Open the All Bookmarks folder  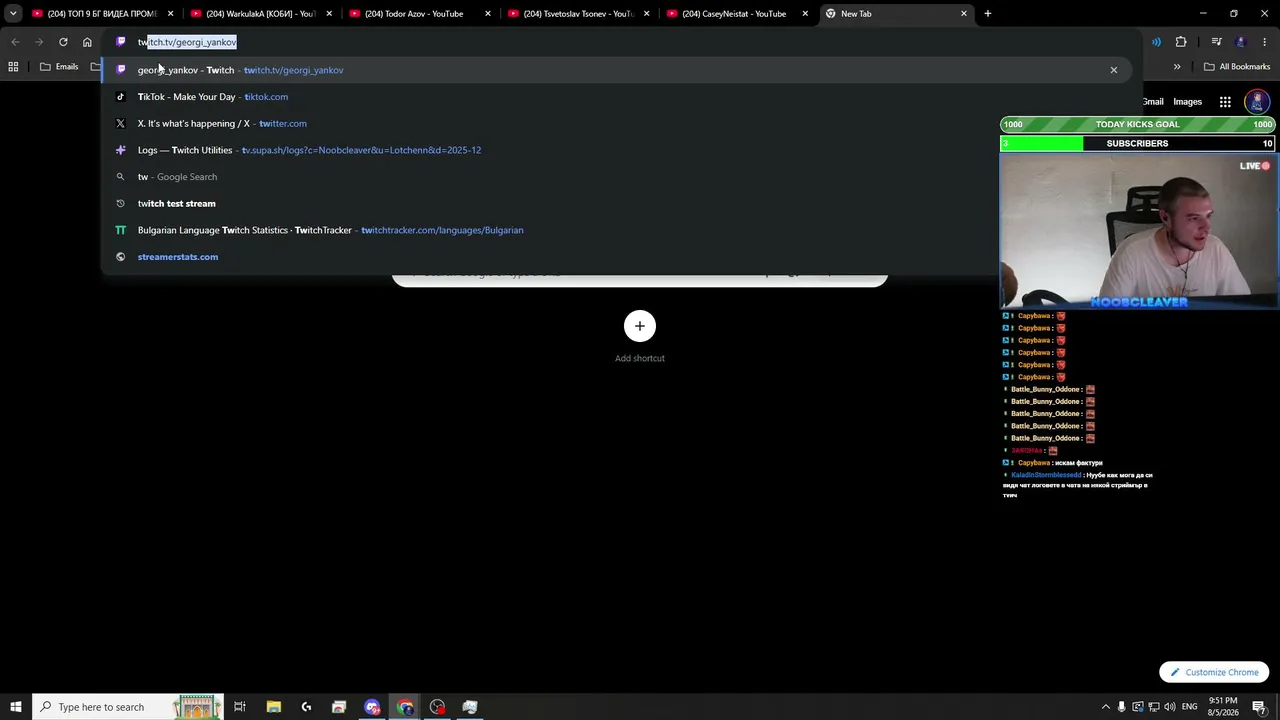[1237, 67]
